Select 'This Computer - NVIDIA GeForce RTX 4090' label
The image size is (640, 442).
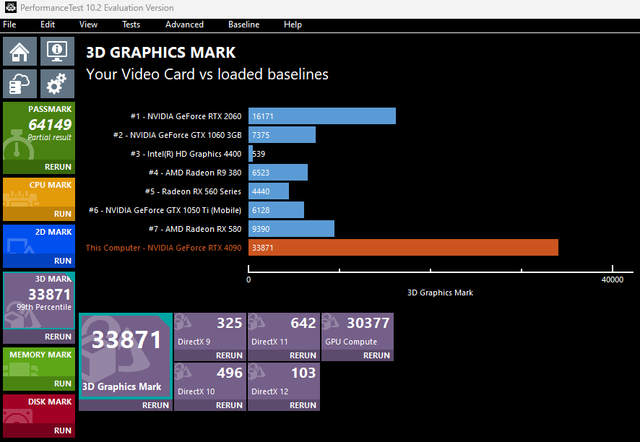click(163, 248)
